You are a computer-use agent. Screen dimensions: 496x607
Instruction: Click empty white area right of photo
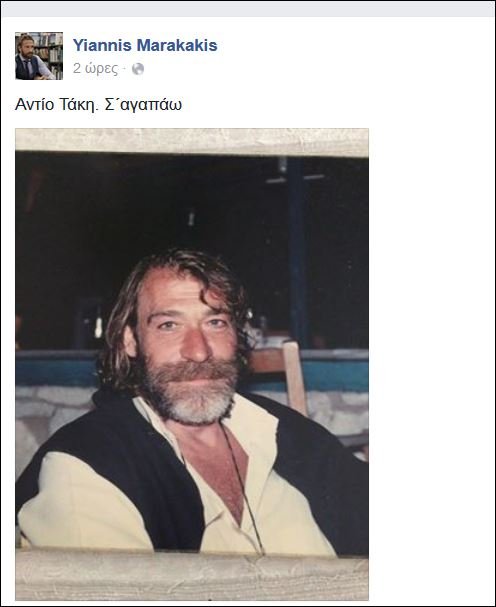430,348
